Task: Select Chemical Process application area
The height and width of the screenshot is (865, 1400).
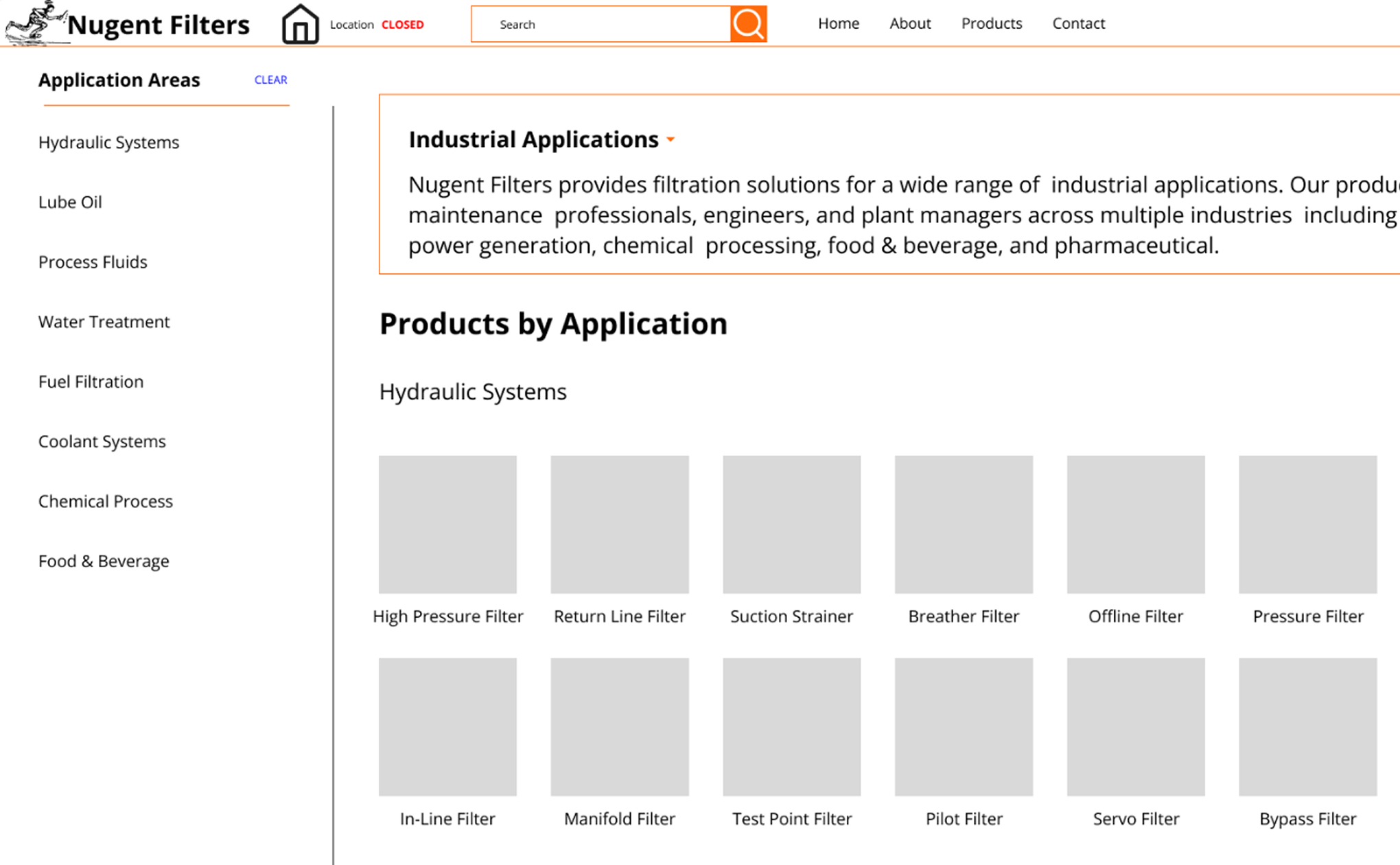Action: click(105, 501)
